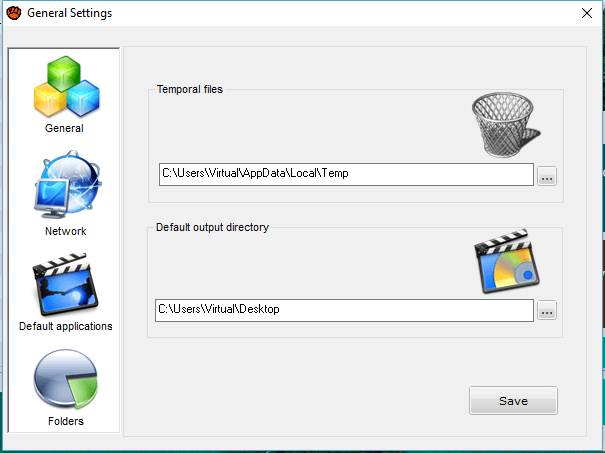The width and height of the screenshot is (605, 453).
Task: Click the "General" text label in sidebar
Action: [x=64, y=128]
